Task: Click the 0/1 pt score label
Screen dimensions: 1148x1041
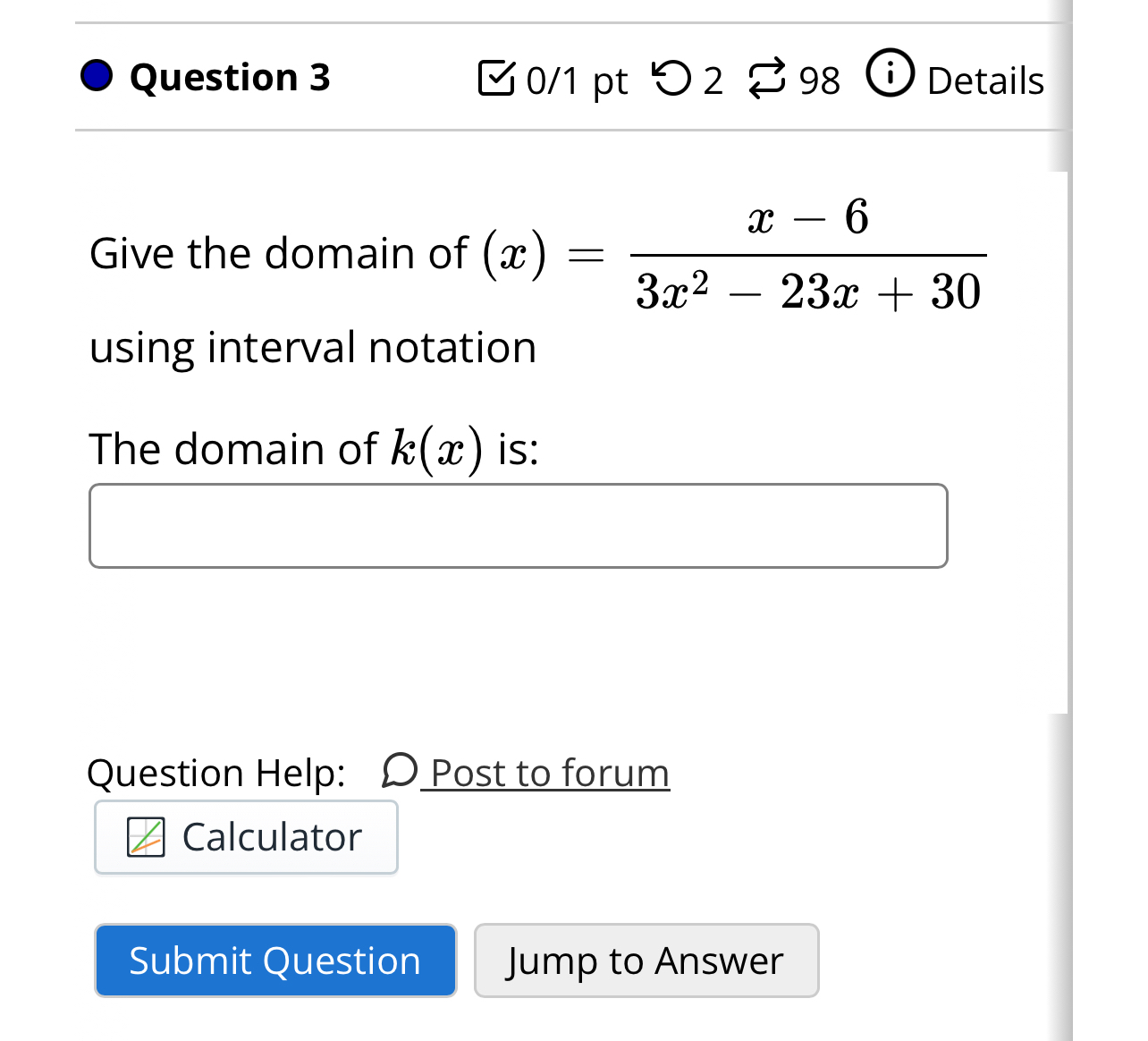Action: click(577, 80)
